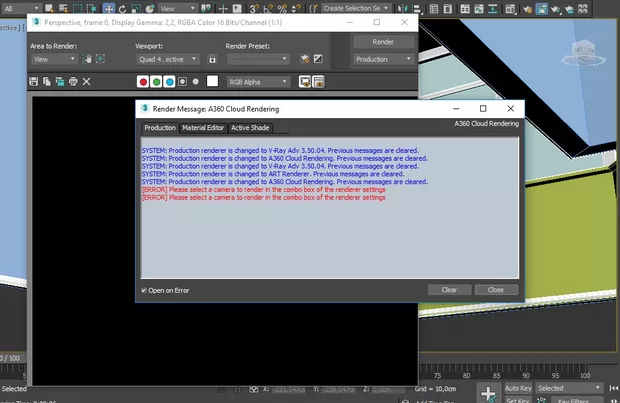The height and width of the screenshot is (403, 620).
Task: Click Y coordinate input field
Action: 338,389
